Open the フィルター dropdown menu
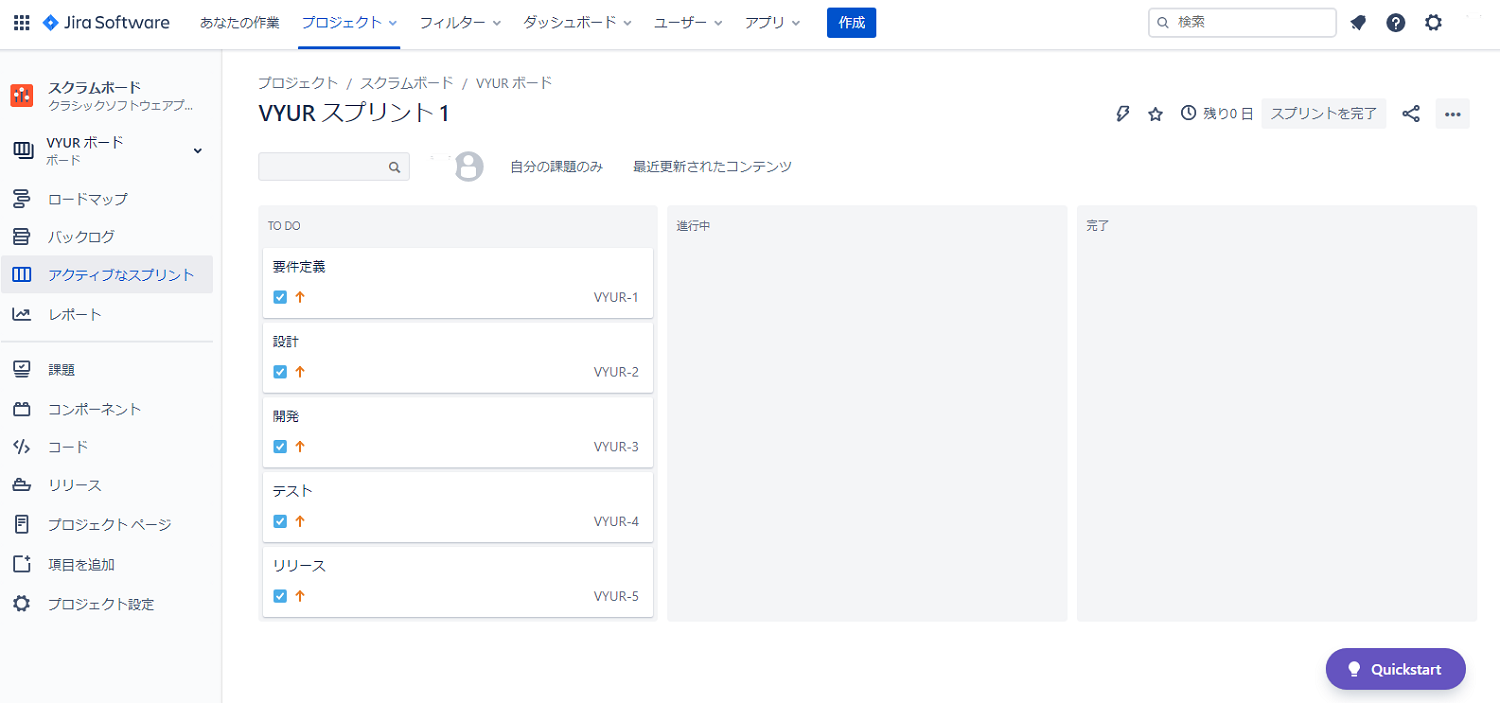 [460, 22]
